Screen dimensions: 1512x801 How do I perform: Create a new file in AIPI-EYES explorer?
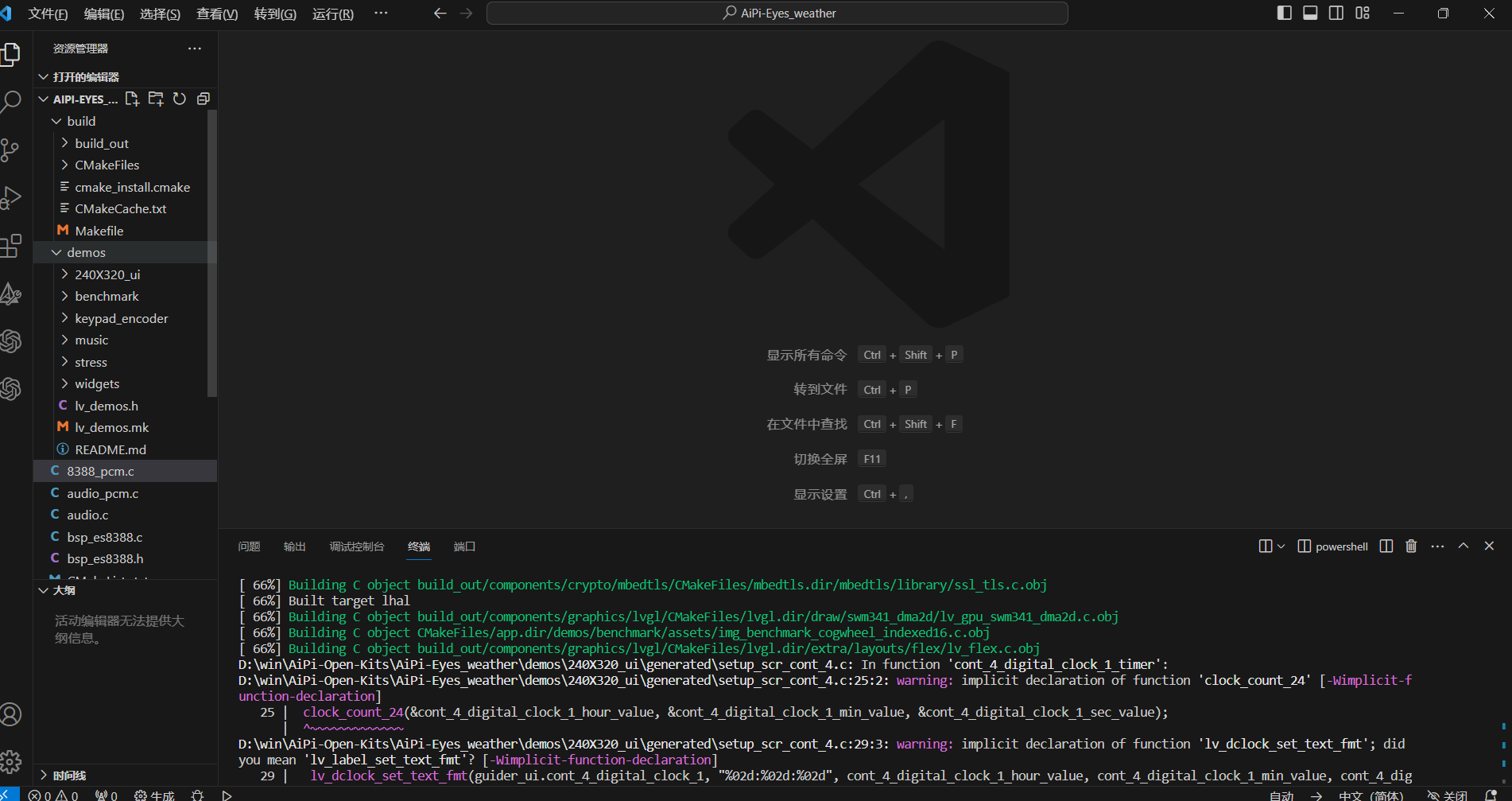pos(132,99)
